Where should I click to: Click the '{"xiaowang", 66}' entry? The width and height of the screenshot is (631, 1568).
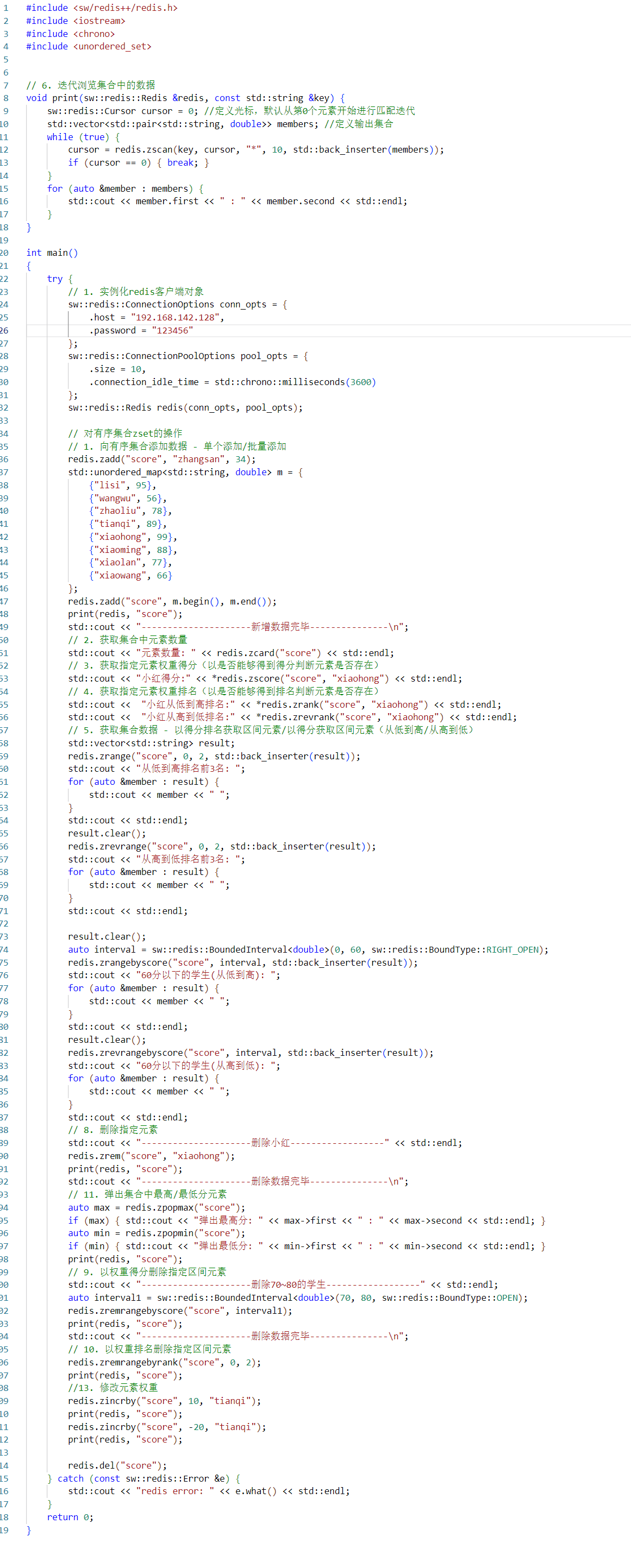131,576
